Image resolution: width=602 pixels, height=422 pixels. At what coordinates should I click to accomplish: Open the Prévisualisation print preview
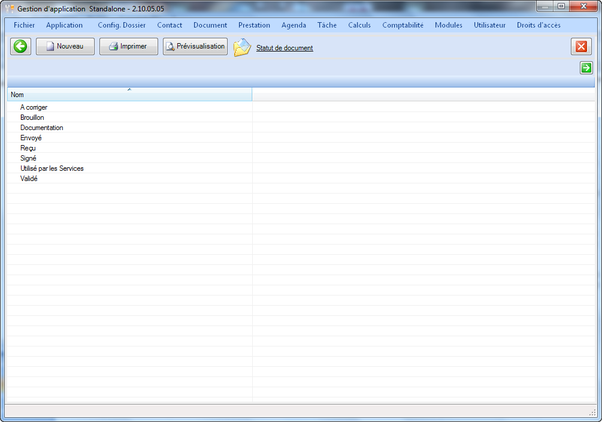[196, 46]
